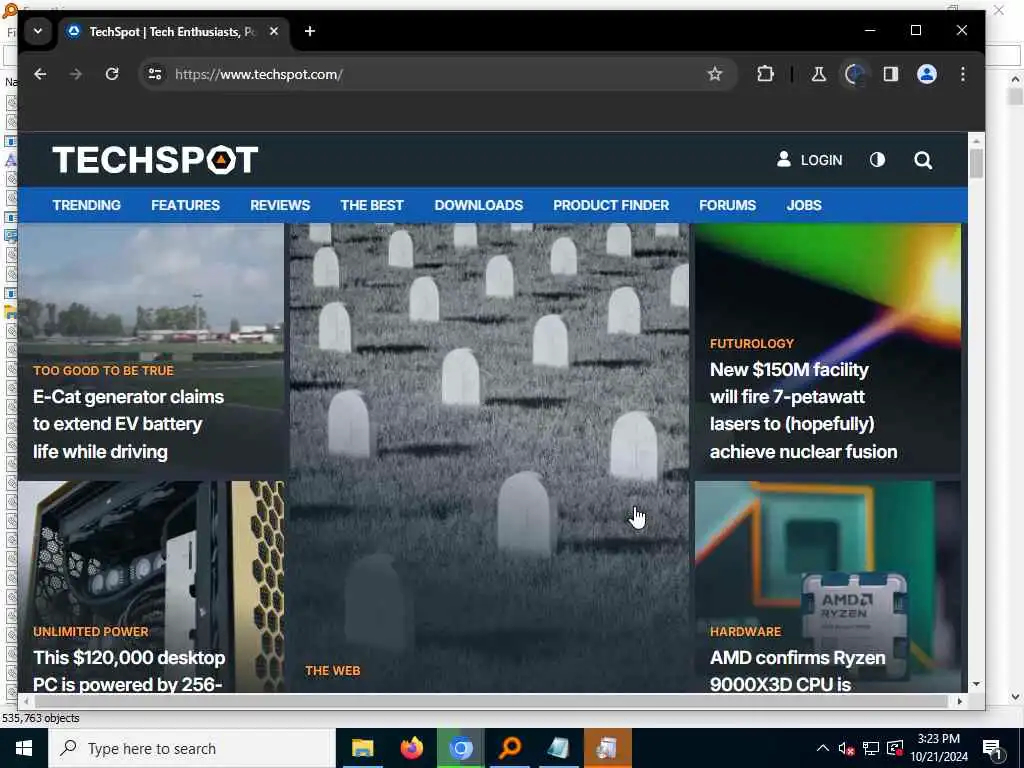1024x768 pixels.
Task: Open the clock showing 3:23 PM
Action: [x=939, y=748]
